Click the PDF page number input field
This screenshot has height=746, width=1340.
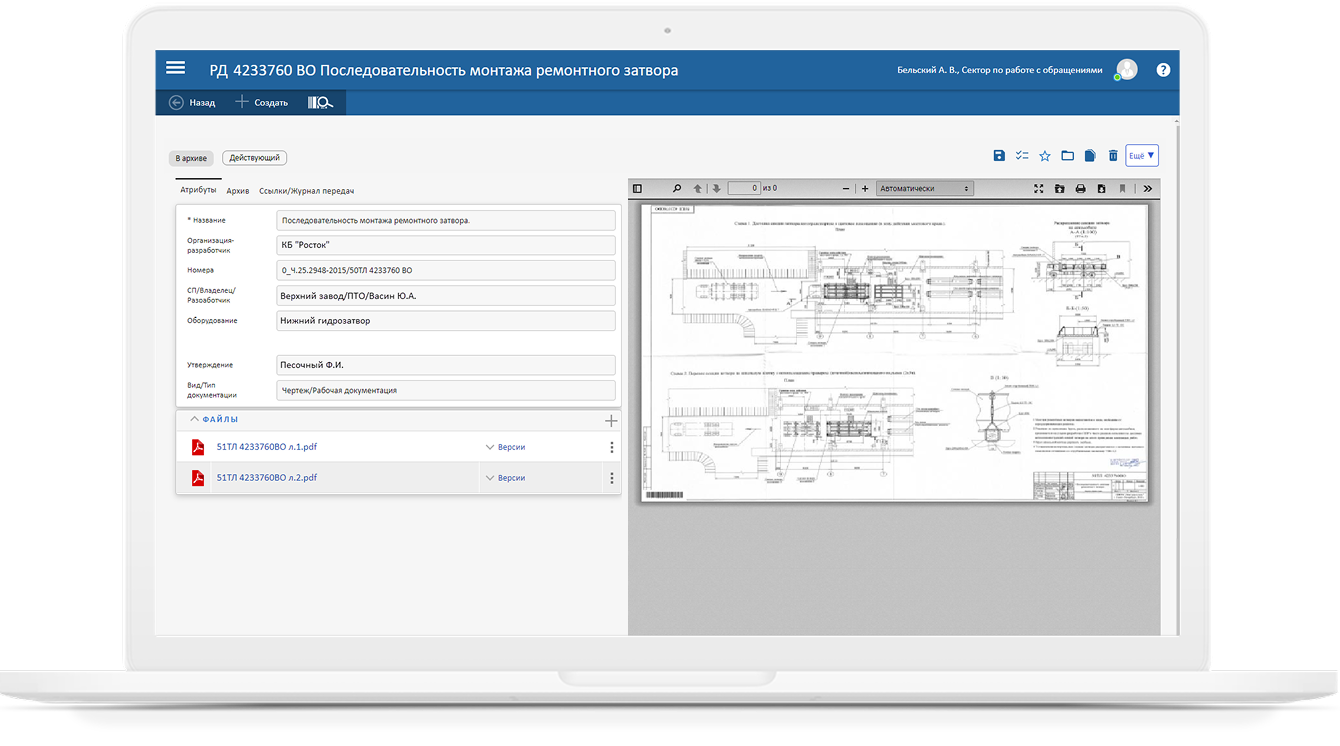(743, 188)
